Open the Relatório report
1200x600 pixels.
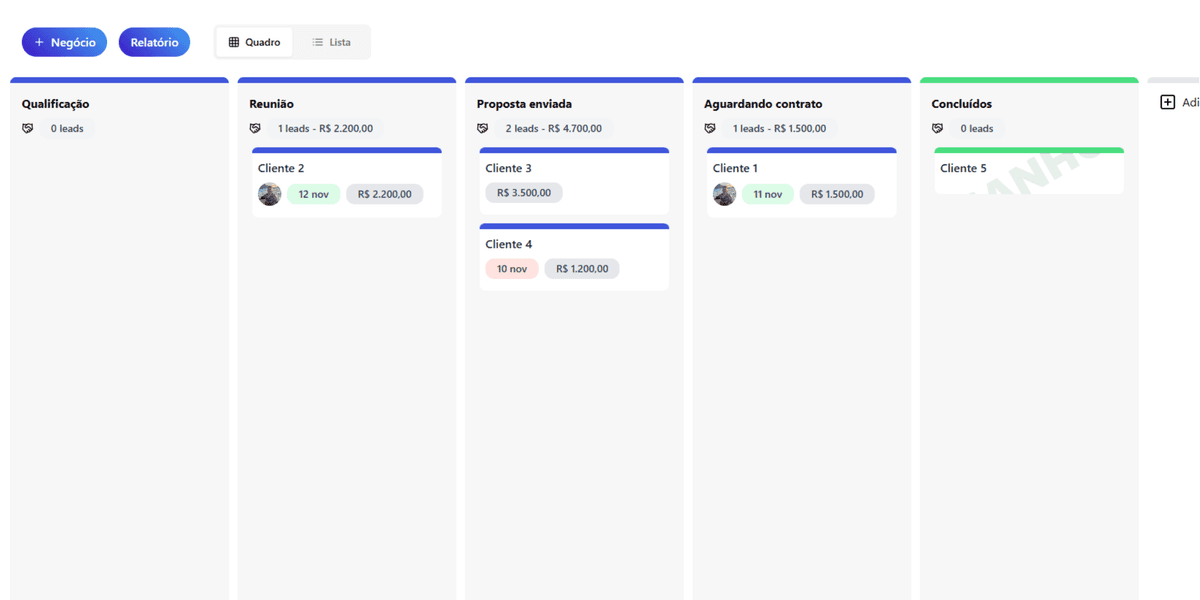pyautogui.click(x=154, y=42)
